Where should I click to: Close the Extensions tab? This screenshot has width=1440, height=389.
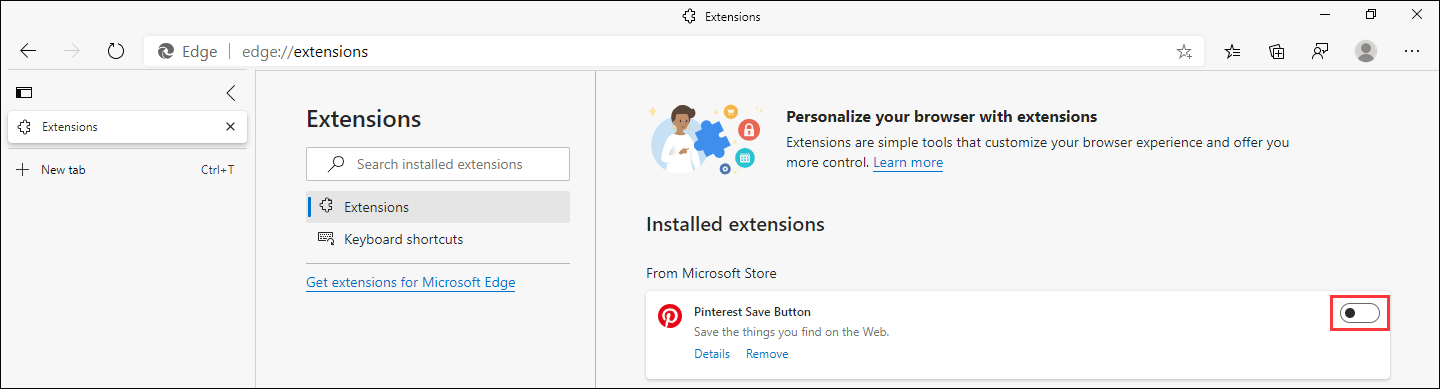pyautogui.click(x=230, y=127)
